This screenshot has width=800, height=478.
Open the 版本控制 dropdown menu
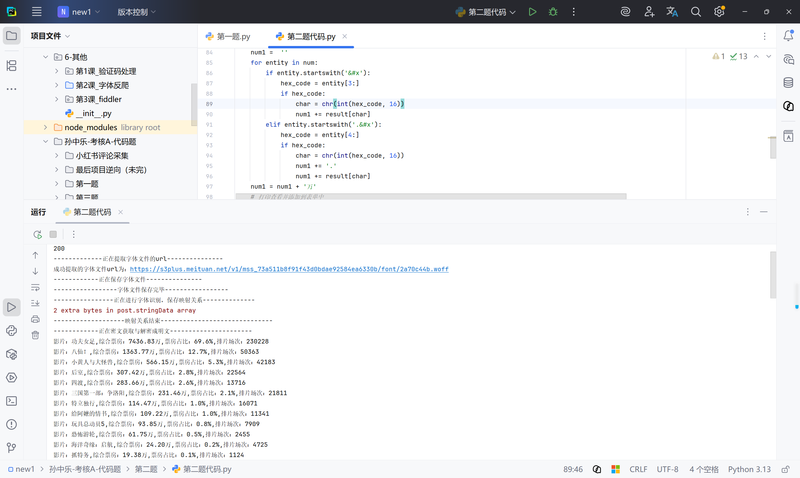coord(136,12)
